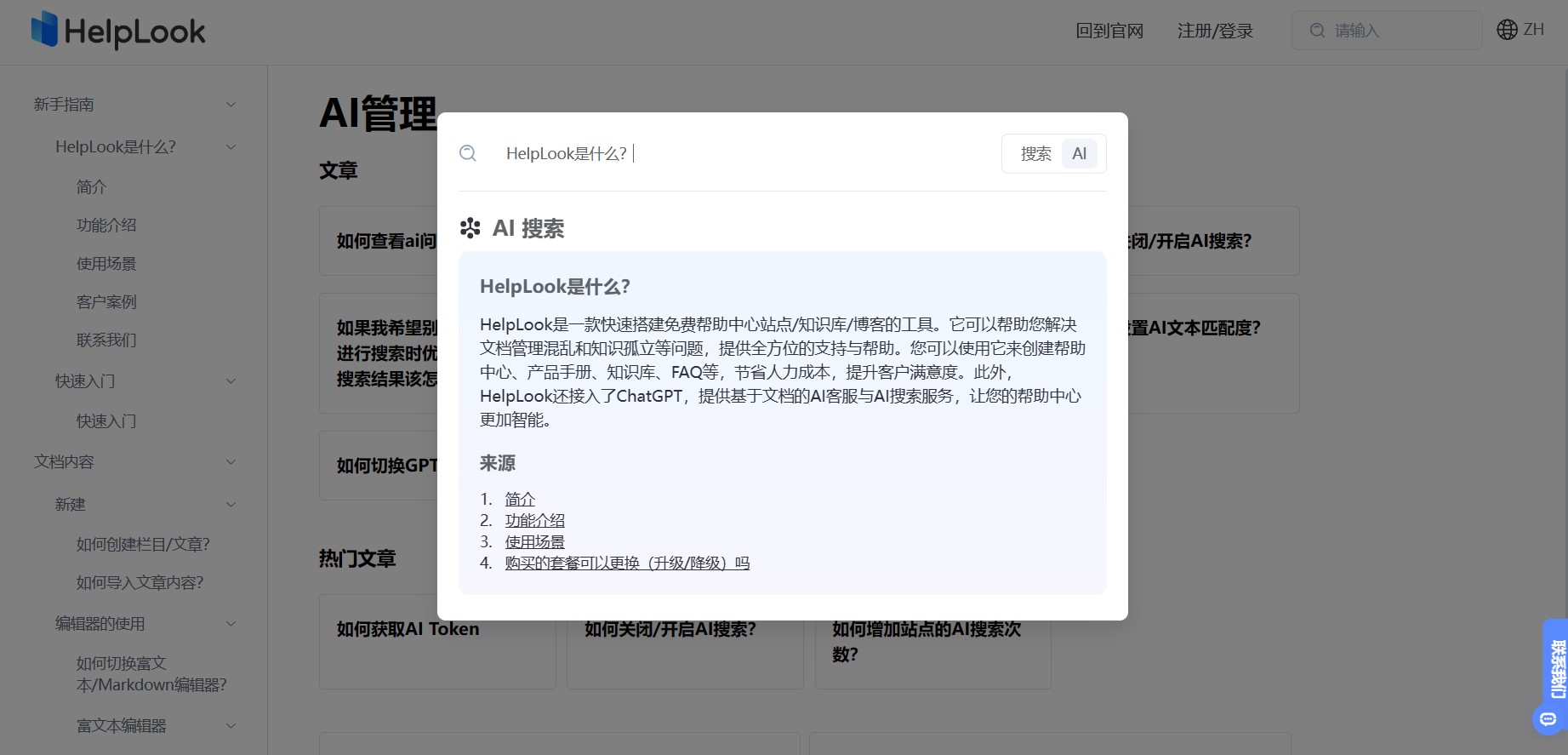Open 简介 in the sidebar

[92, 186]
